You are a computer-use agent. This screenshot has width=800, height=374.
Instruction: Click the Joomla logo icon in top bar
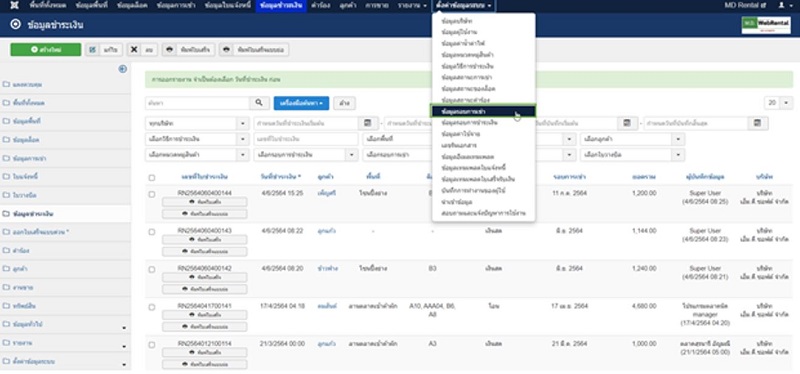point(15,5)
